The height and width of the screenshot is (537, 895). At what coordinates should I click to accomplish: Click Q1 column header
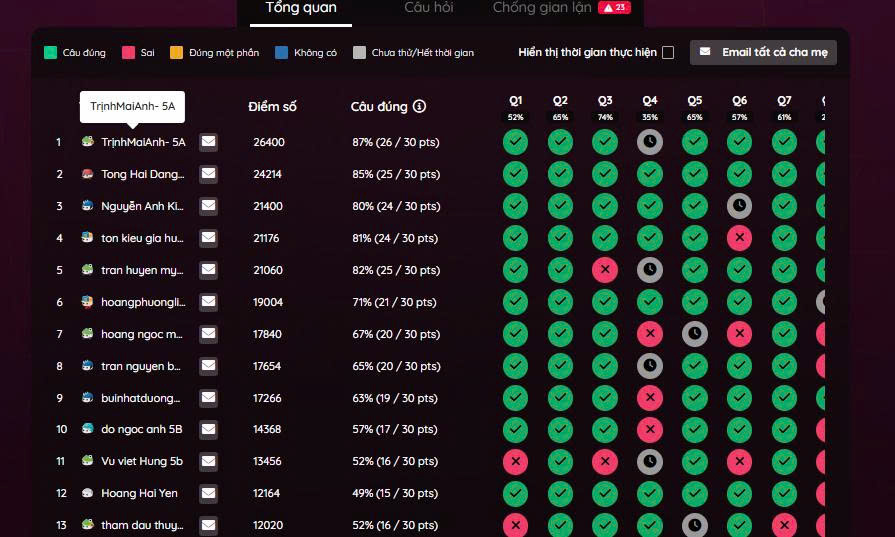[515, 101]
